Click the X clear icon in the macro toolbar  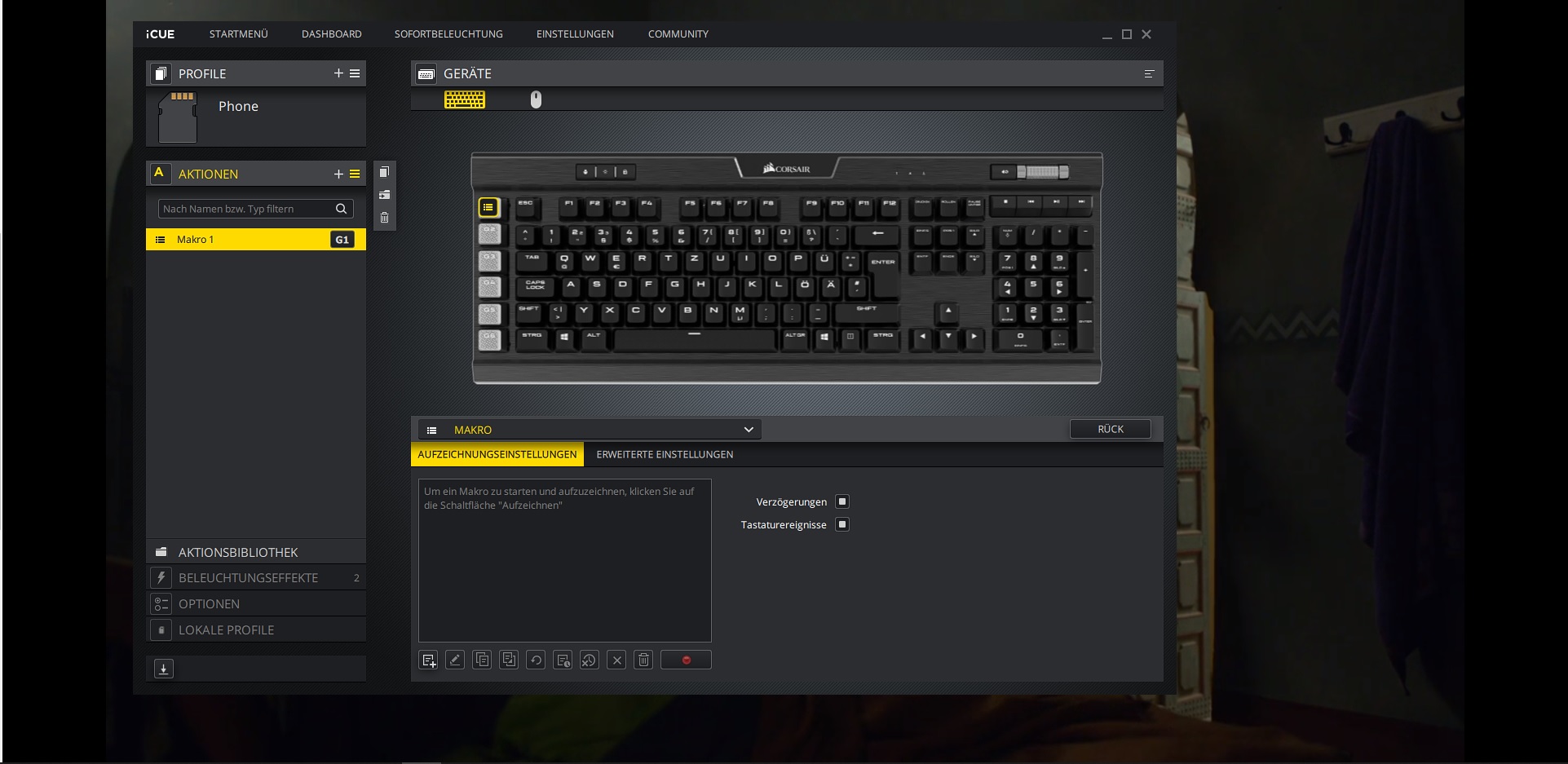click(617, 660)
